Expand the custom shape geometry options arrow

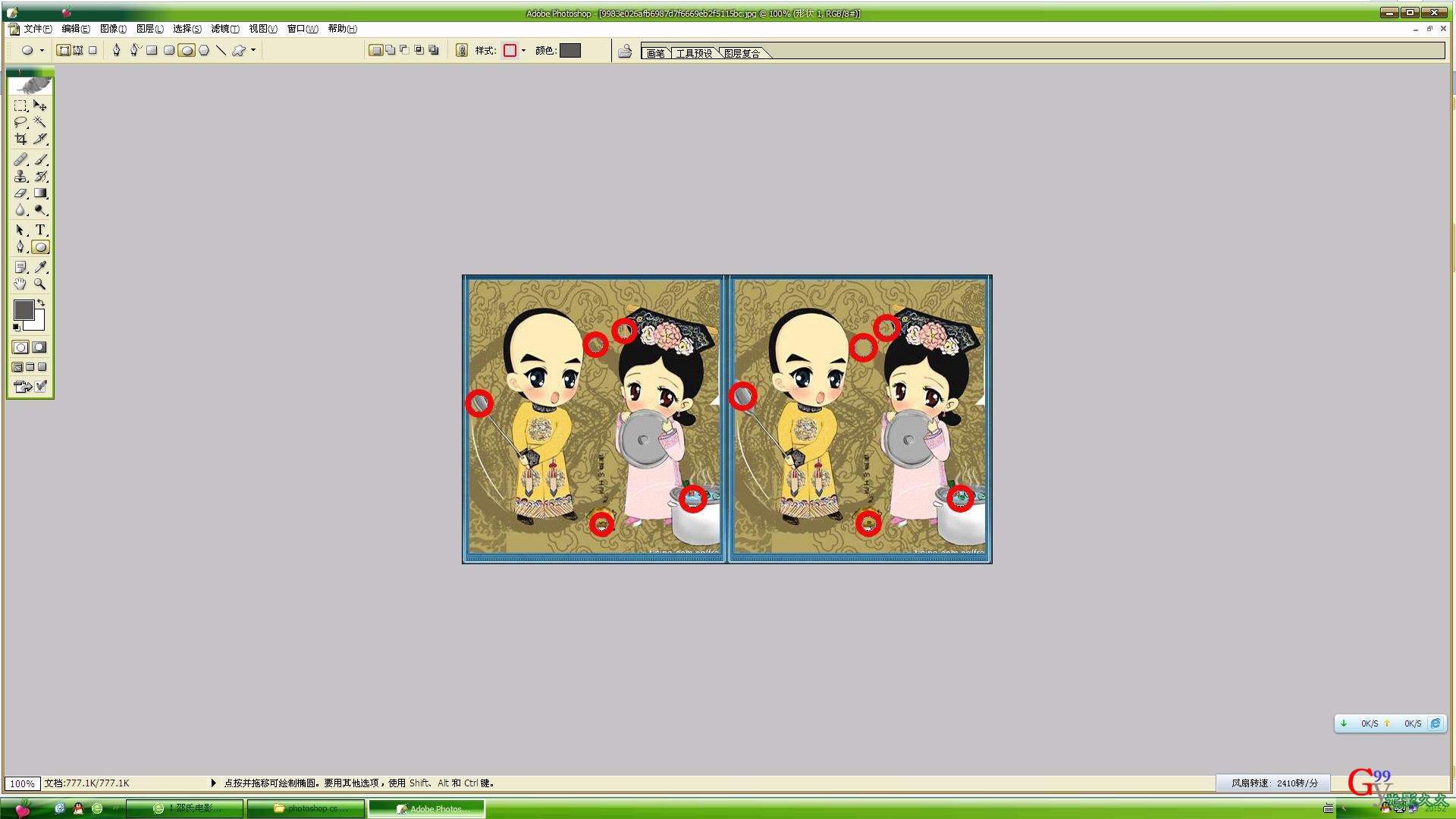tap(253, 50)
